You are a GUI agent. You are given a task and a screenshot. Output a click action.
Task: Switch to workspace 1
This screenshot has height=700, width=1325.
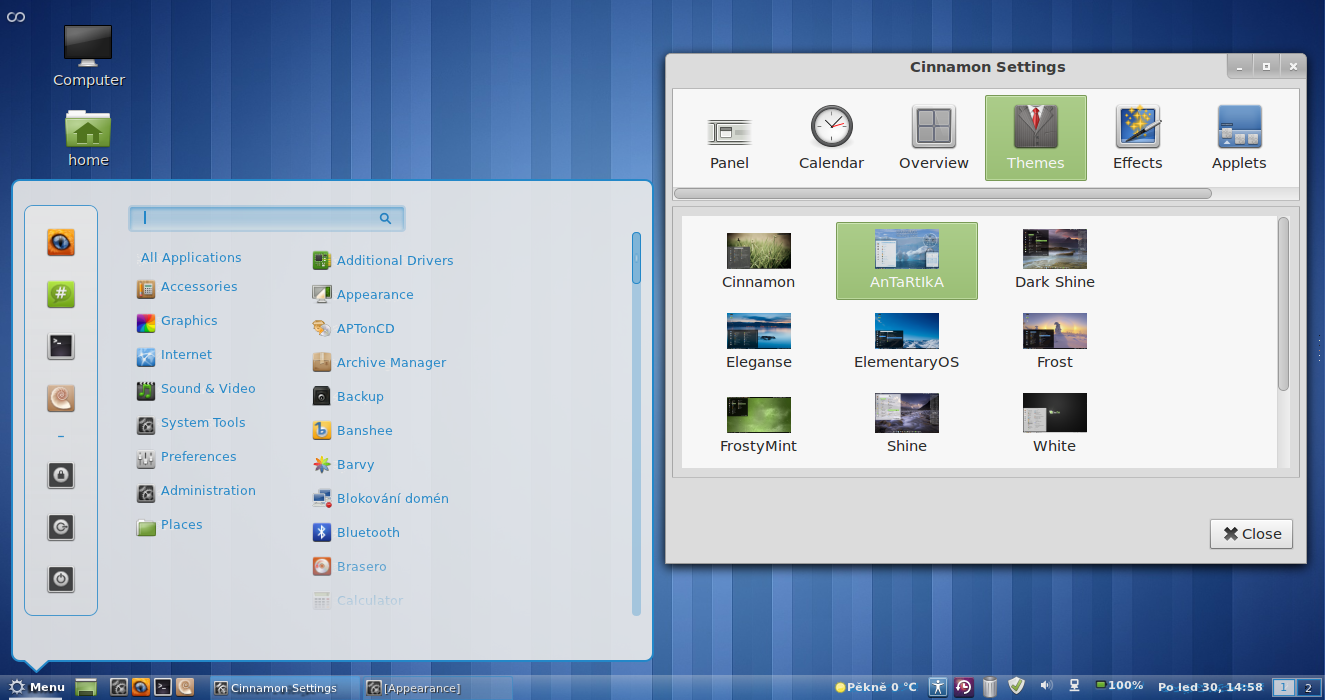click(1284, 687)
